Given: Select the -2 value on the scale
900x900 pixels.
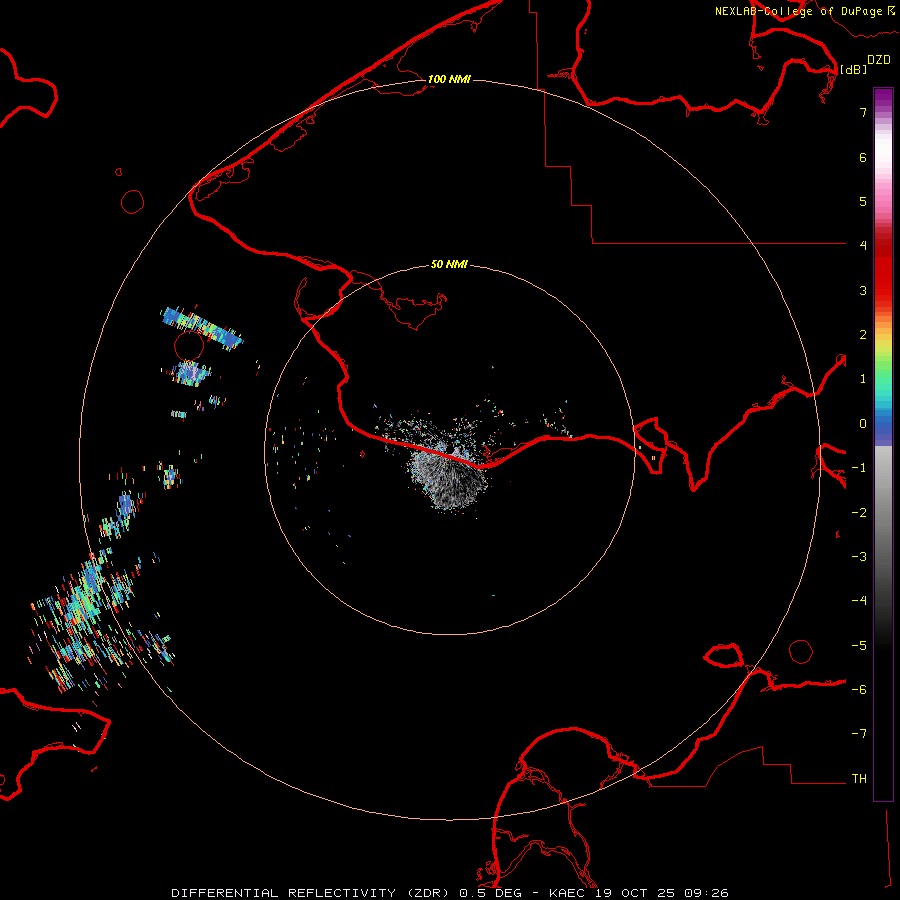Looking at the screenshot, I should 859,513.
